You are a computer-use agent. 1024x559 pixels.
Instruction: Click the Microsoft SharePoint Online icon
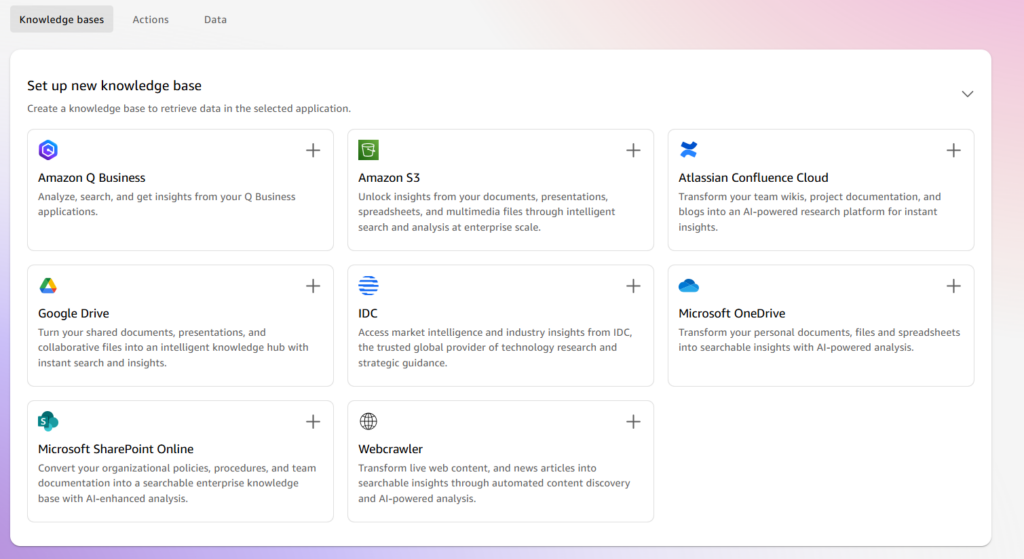point(48,421)
